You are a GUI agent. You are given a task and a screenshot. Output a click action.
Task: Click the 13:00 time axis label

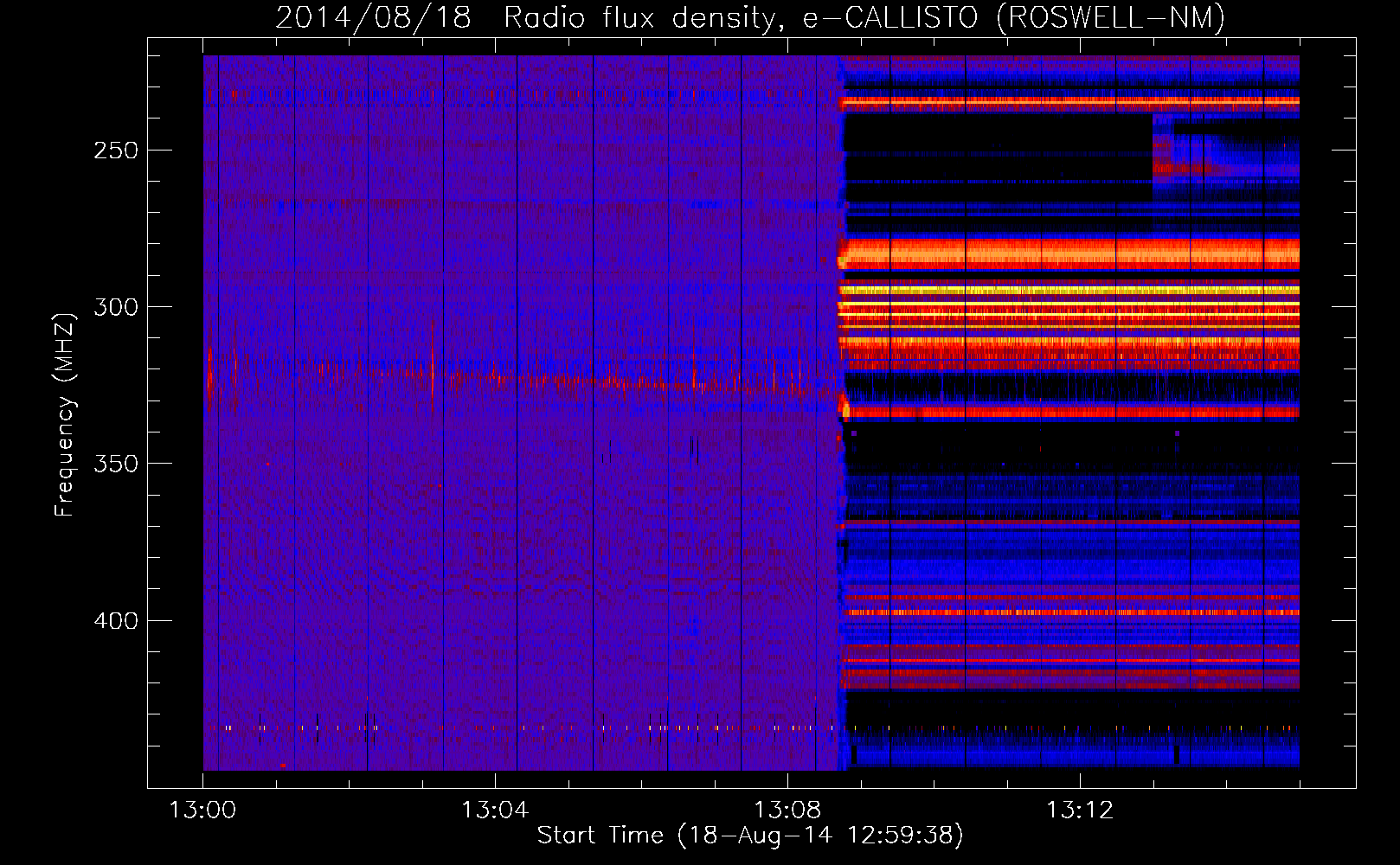click(x=202, y=810)
